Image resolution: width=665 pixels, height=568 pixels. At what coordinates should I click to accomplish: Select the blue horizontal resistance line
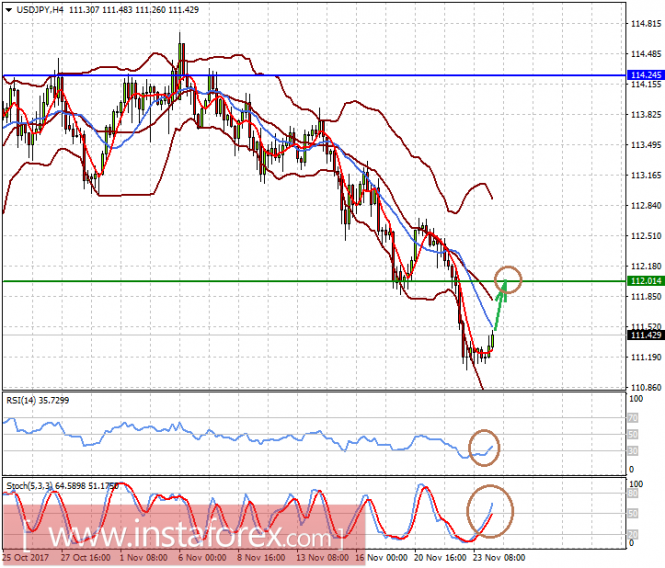click(x=300, y=75)
